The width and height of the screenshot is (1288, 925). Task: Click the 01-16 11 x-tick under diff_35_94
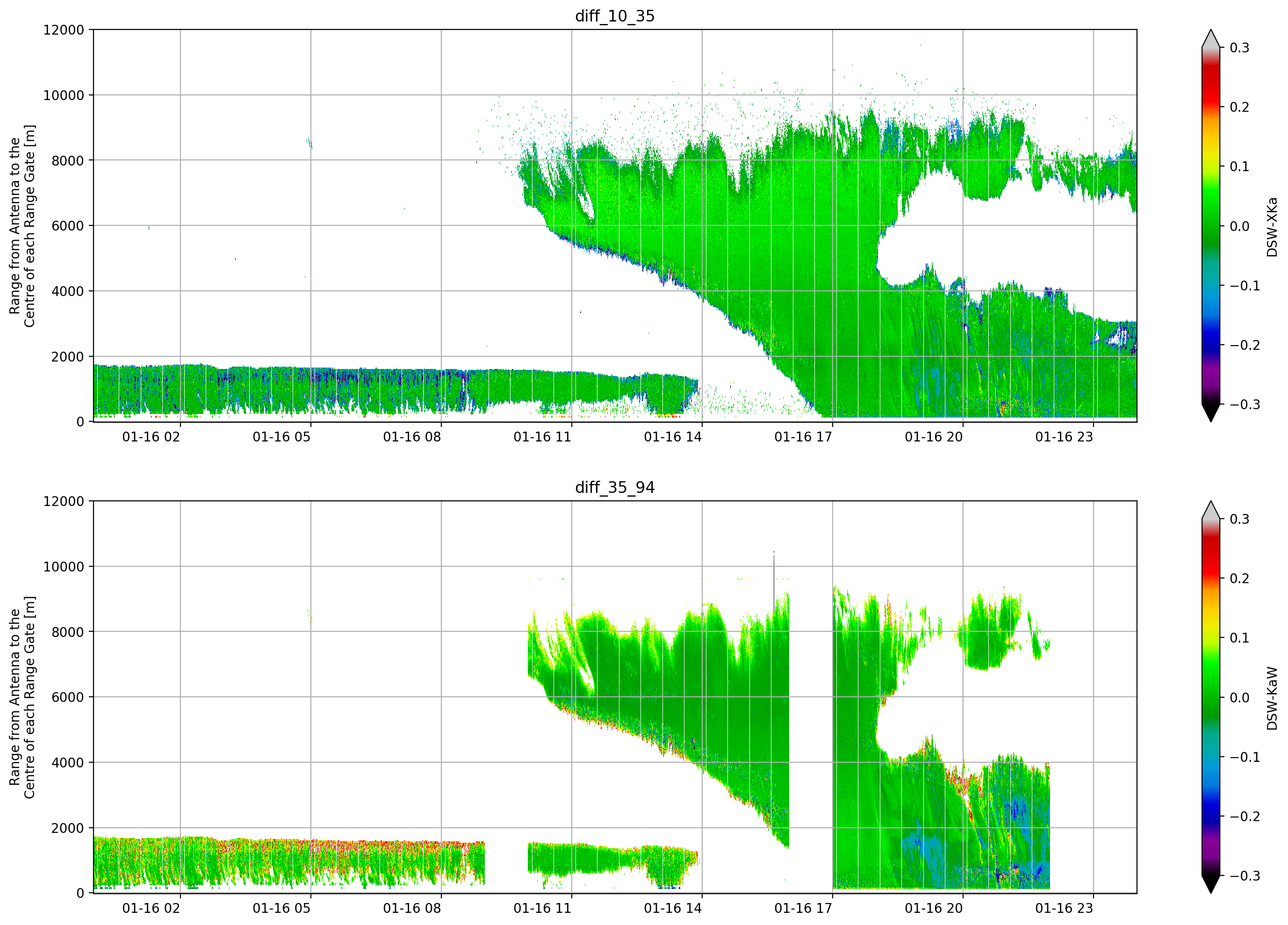coord(542,909)
